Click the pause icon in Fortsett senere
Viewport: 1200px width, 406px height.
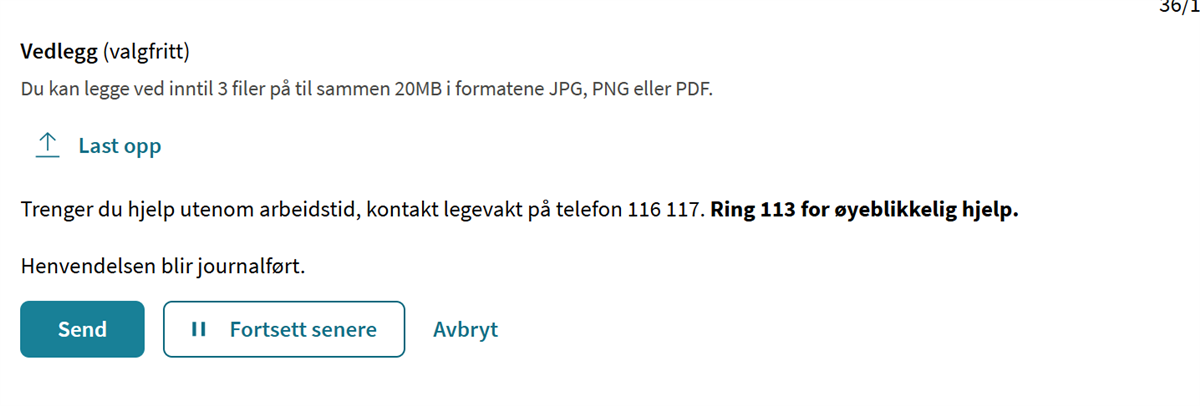pyautogui.click(x=198, y=329)
